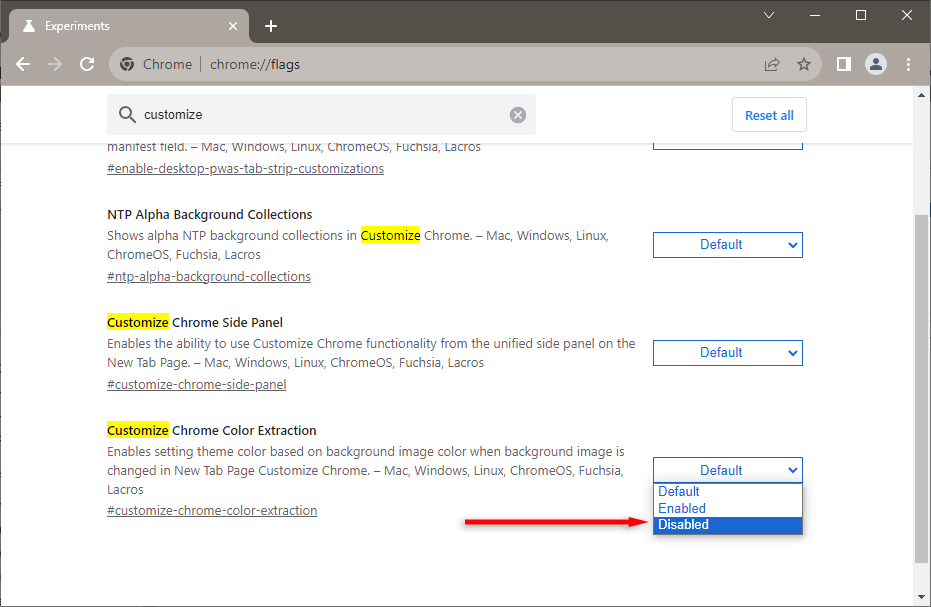Viewport: 931px width, 607px height.
Task: Open Customize Chrome Side Panel dropdown
Action: coord(727,353)
